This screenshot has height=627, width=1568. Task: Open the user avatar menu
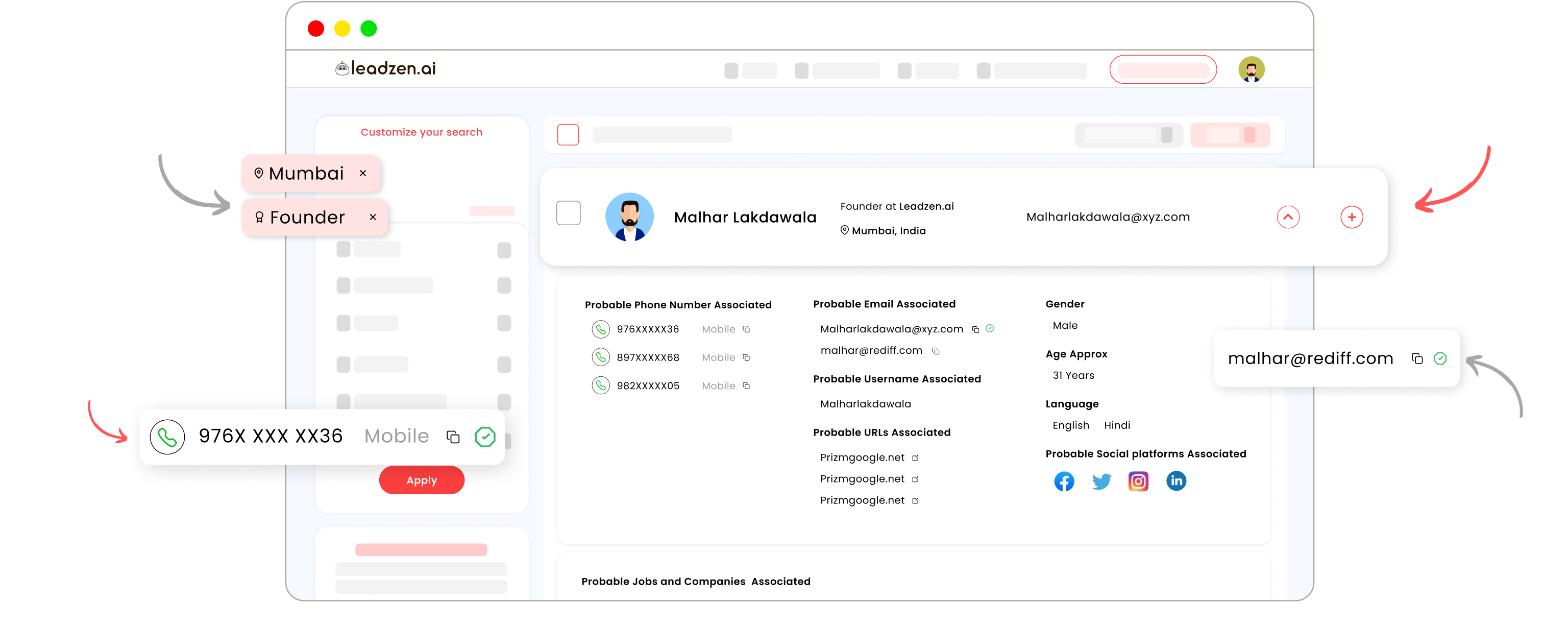pyautogui.click(x=1252, y=69)
